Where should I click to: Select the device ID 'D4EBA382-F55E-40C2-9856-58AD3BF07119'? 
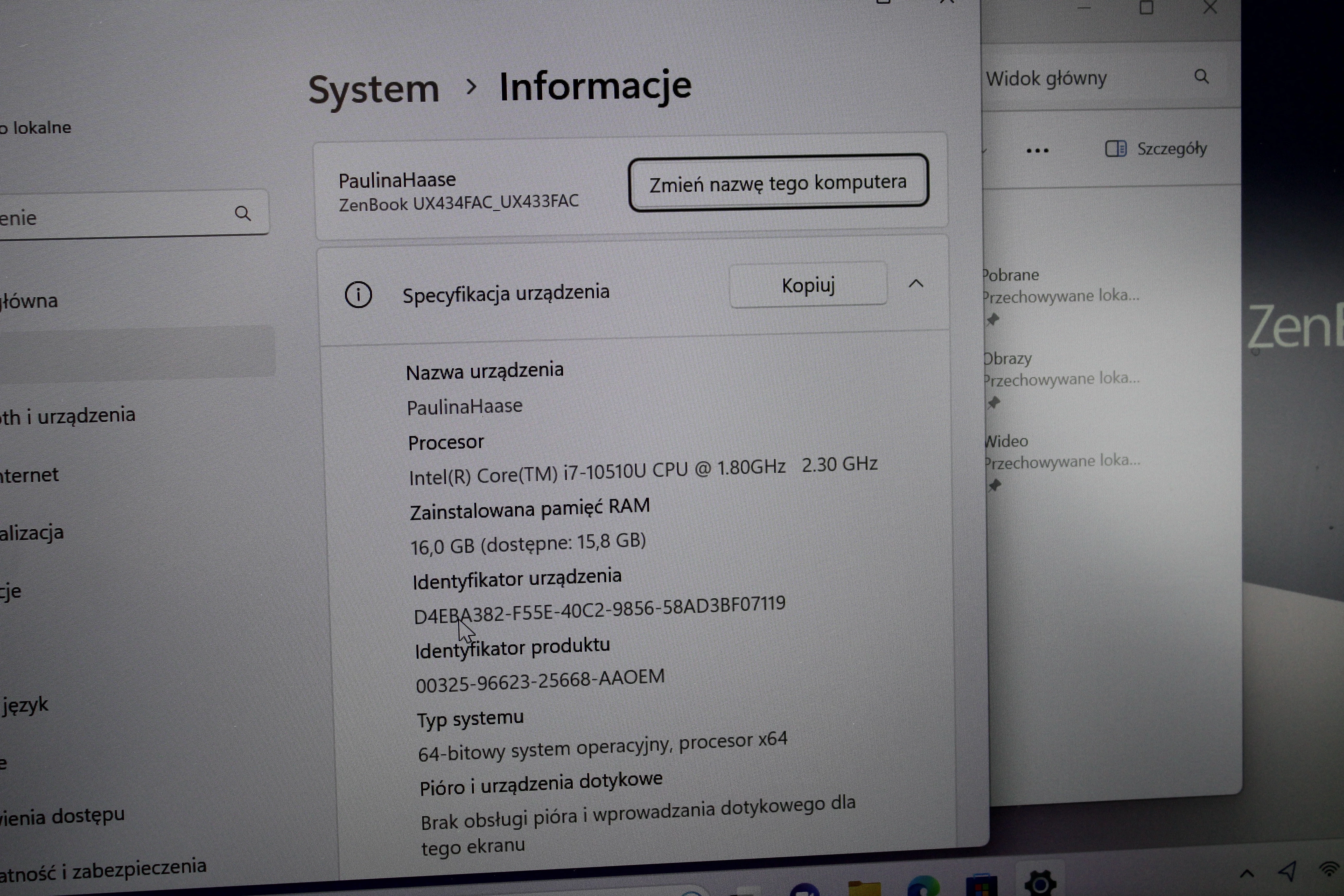point(600,610)
